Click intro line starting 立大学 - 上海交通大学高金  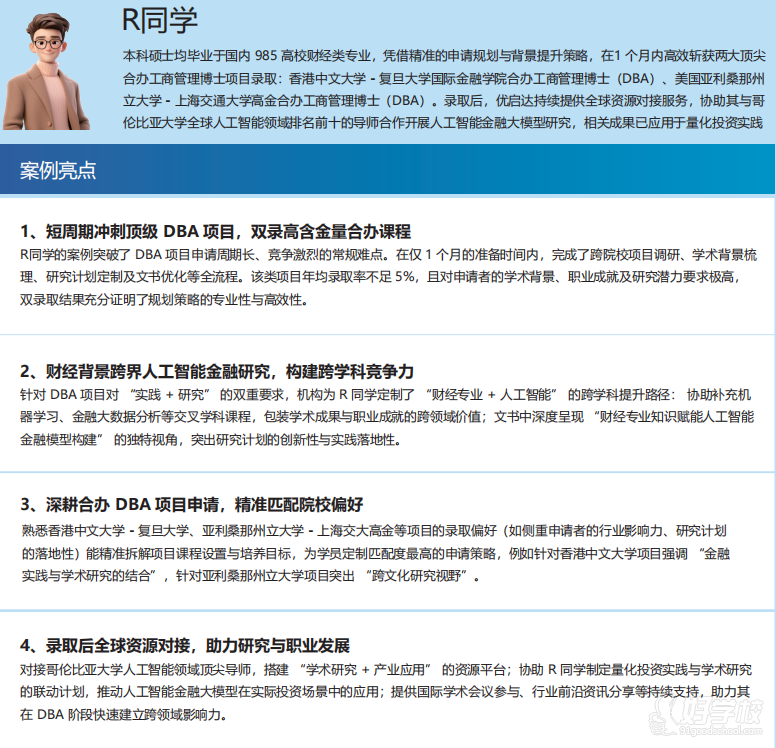tap(444, 100)
